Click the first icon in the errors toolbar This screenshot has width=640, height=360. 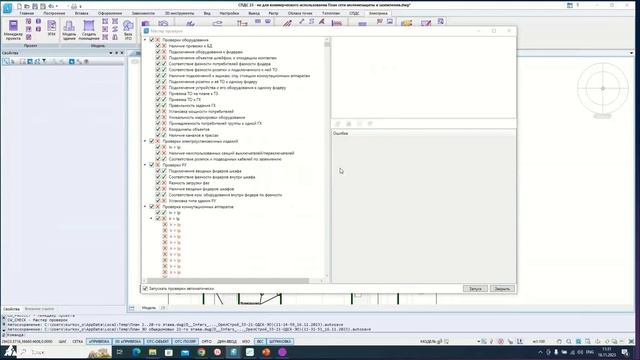[x=338, y=124]
